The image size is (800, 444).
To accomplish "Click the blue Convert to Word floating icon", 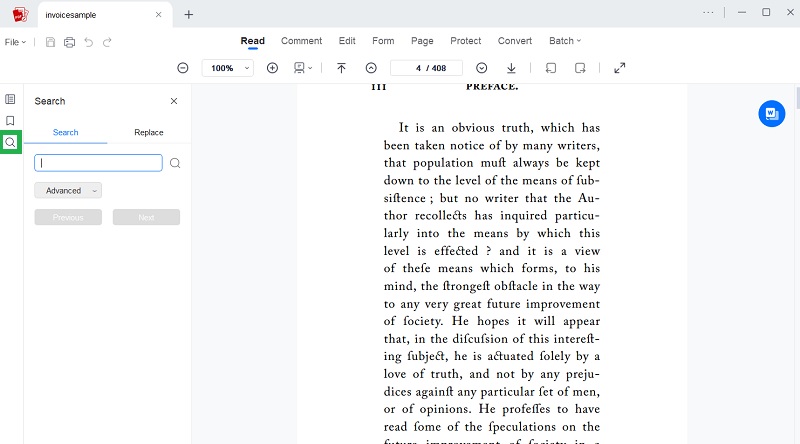I will pos(771,113).
